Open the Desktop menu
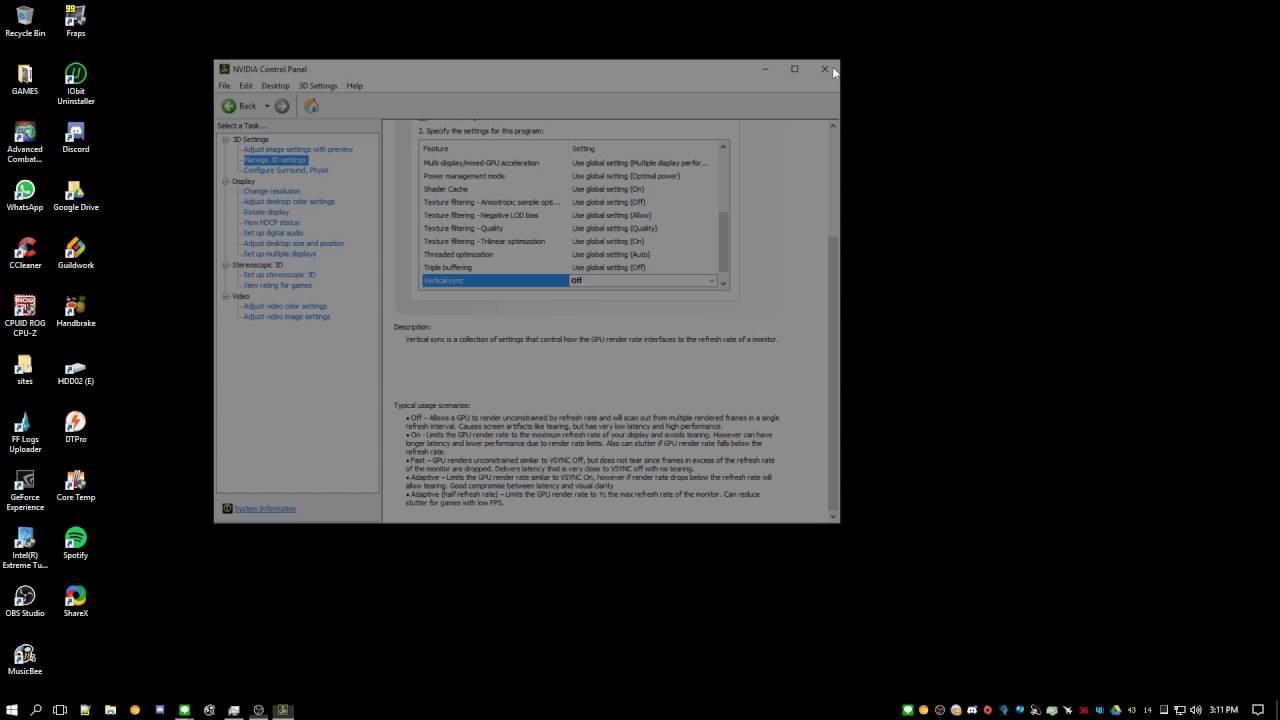The width and height of the screenshot is (1280, 720). (275, 86)
